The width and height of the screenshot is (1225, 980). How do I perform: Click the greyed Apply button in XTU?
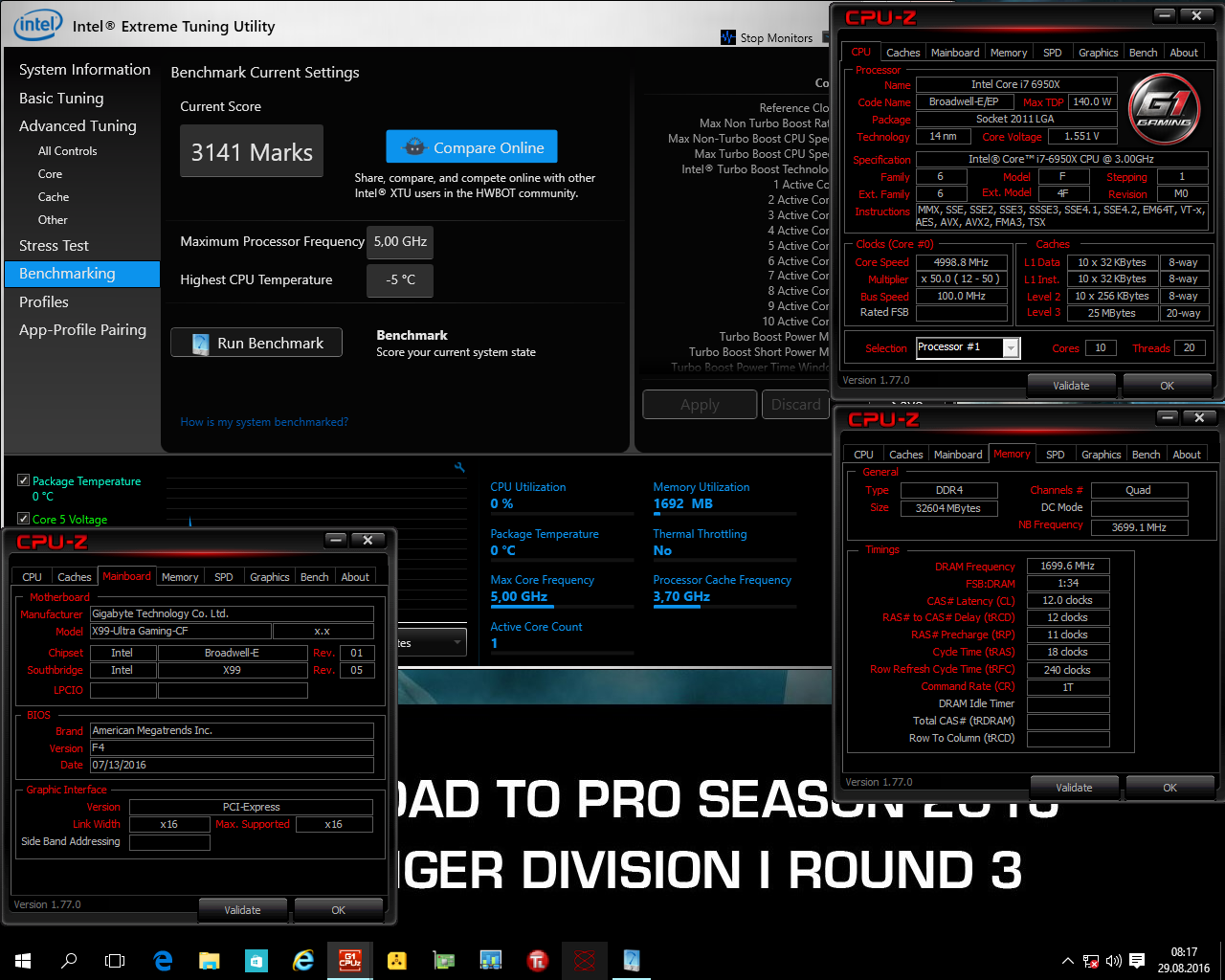[700, 405]
